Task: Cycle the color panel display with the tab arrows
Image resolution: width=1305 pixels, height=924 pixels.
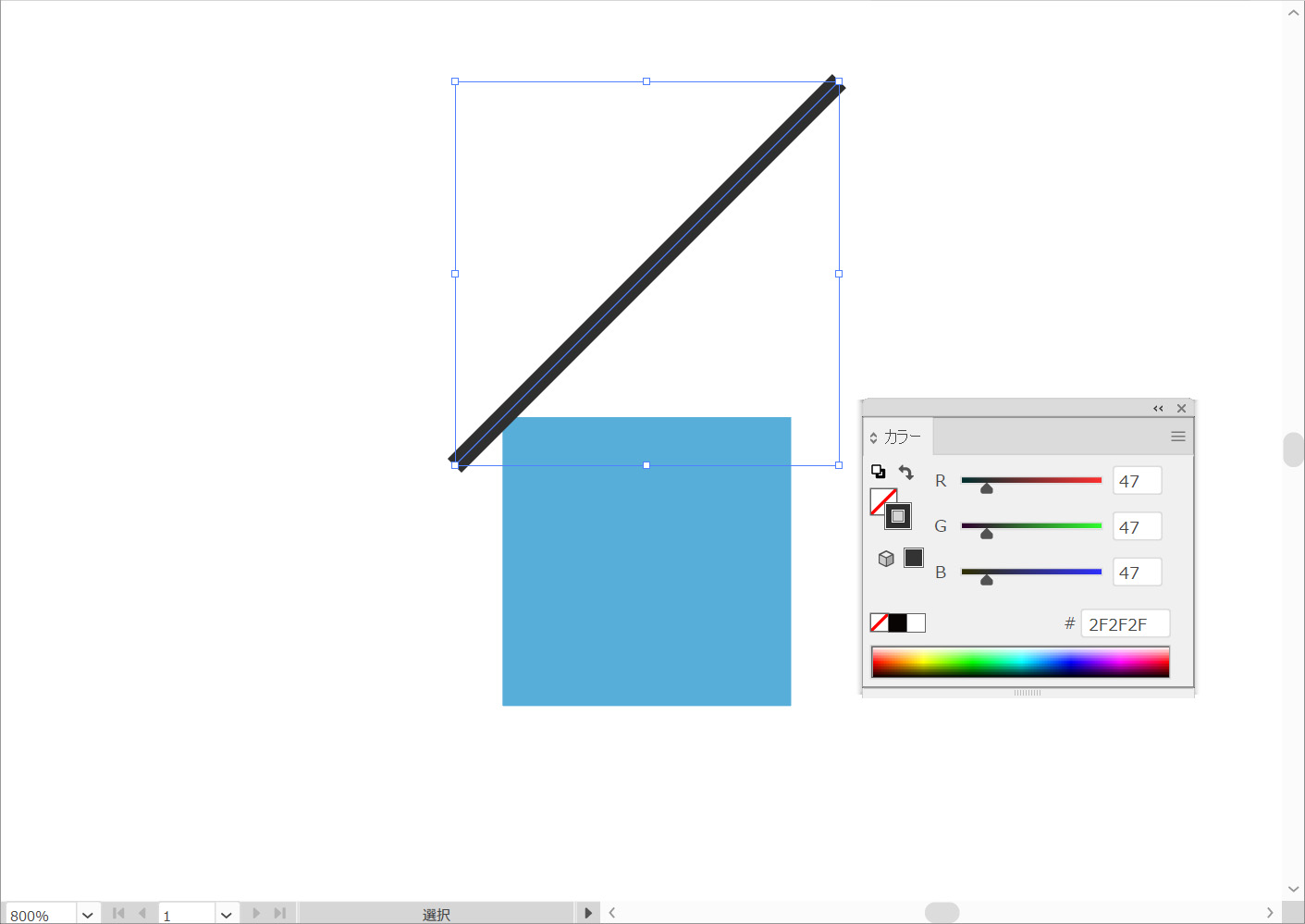Action: pos(873,437)
